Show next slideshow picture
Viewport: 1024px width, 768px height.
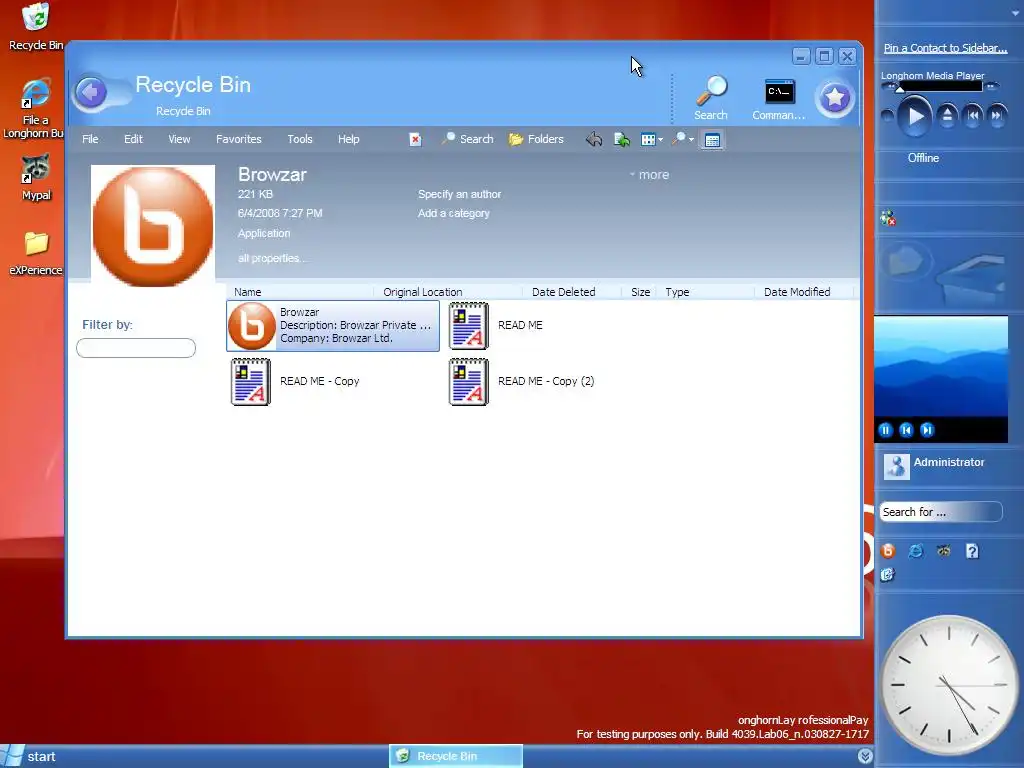point(927,430)
